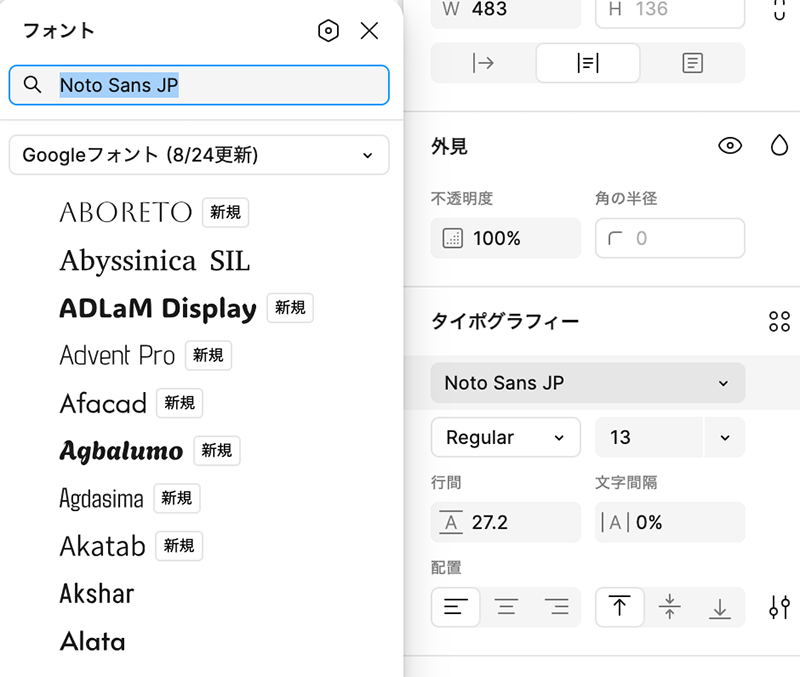Toggle layer visibility eye icon
Viewport: 800px width, 677px height.
click(730, 146)
